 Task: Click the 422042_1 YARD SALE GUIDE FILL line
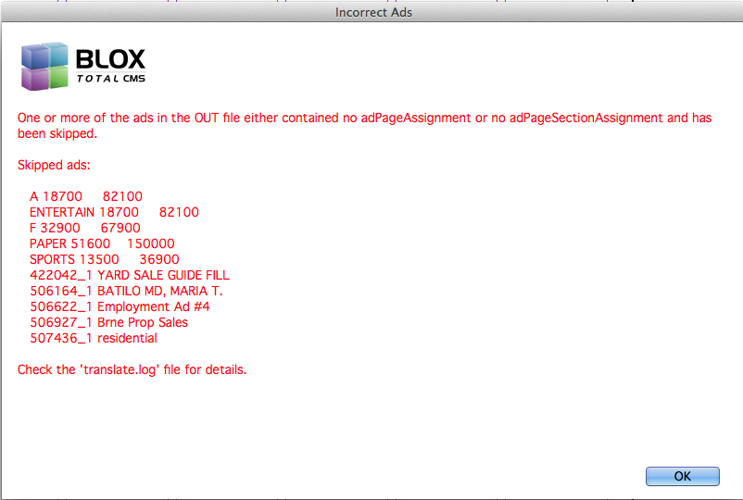coord(129,275)
